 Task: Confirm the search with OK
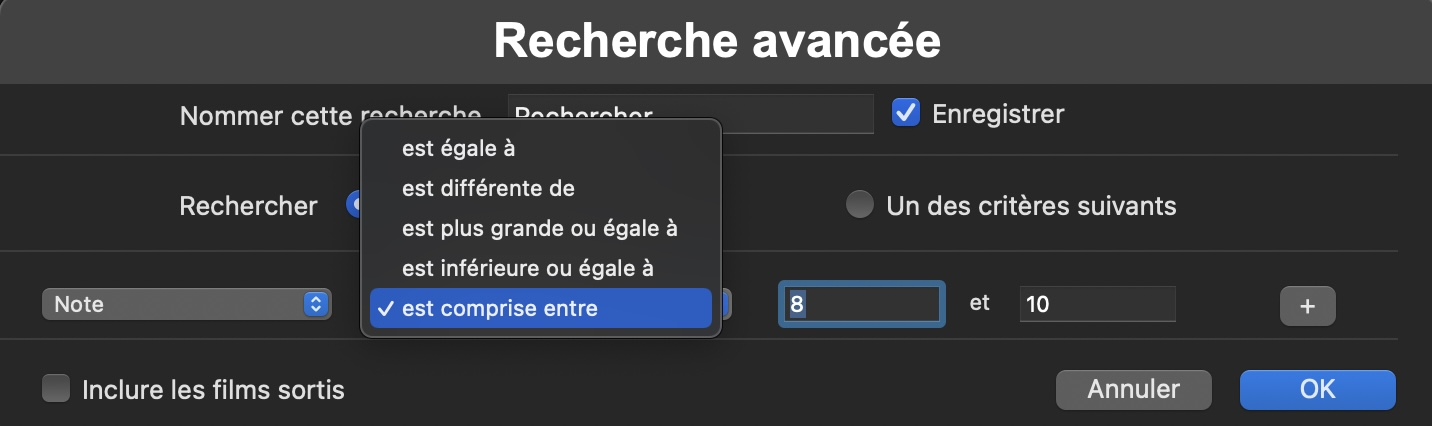tap(1316, 389)
